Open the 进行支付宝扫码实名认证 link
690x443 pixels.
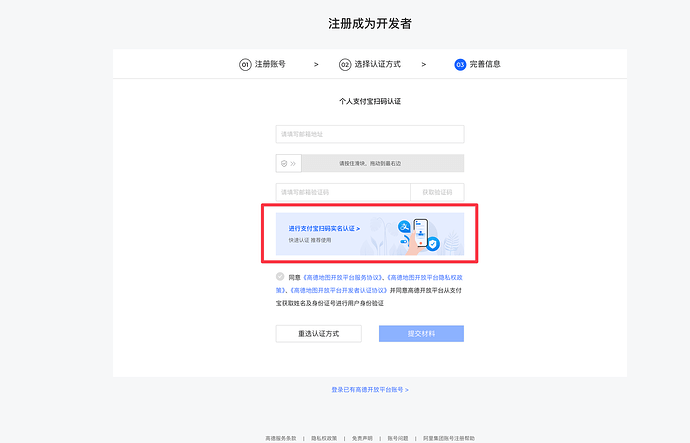point(324,228)
